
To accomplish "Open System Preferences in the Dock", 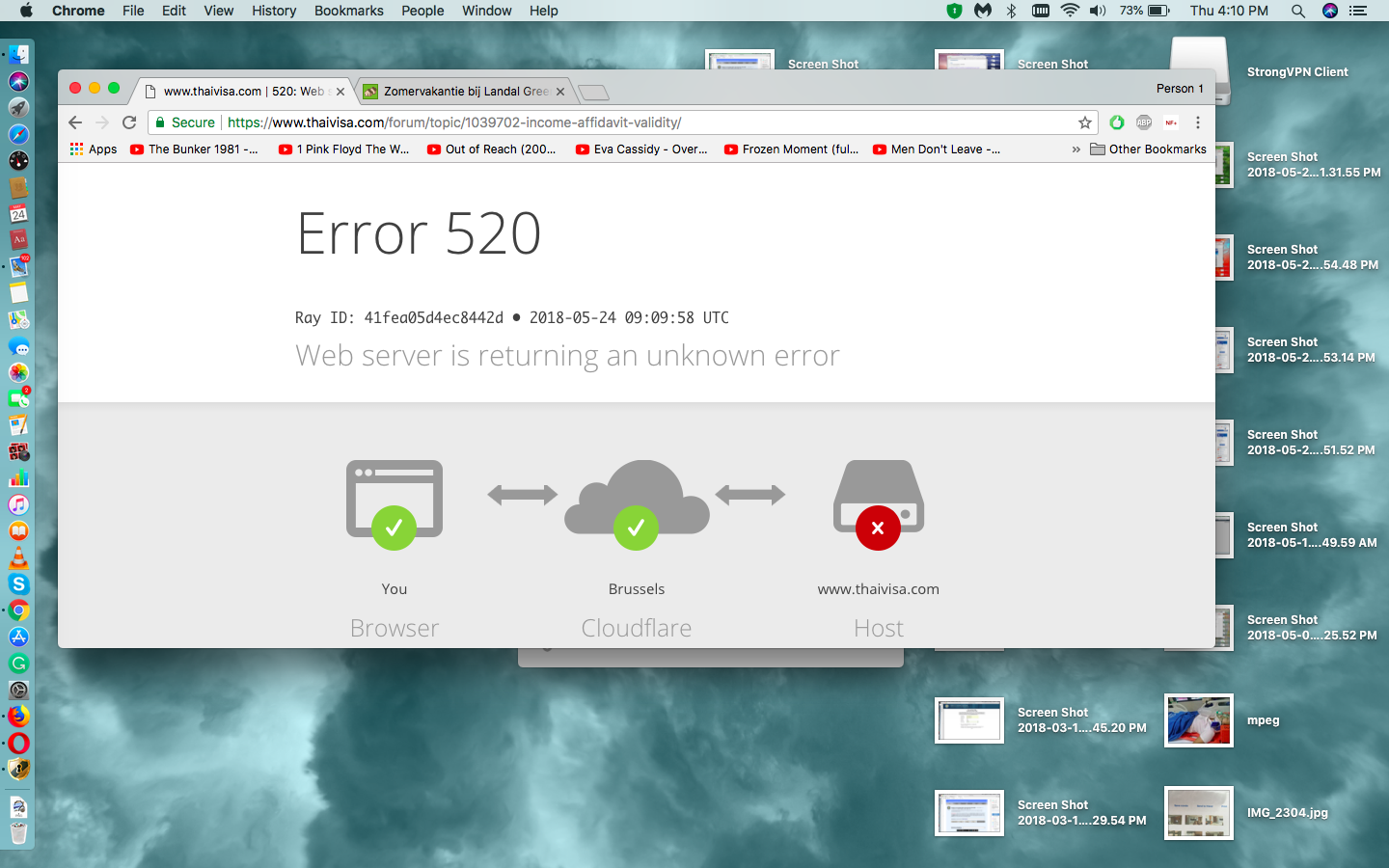I will point(18,690).
